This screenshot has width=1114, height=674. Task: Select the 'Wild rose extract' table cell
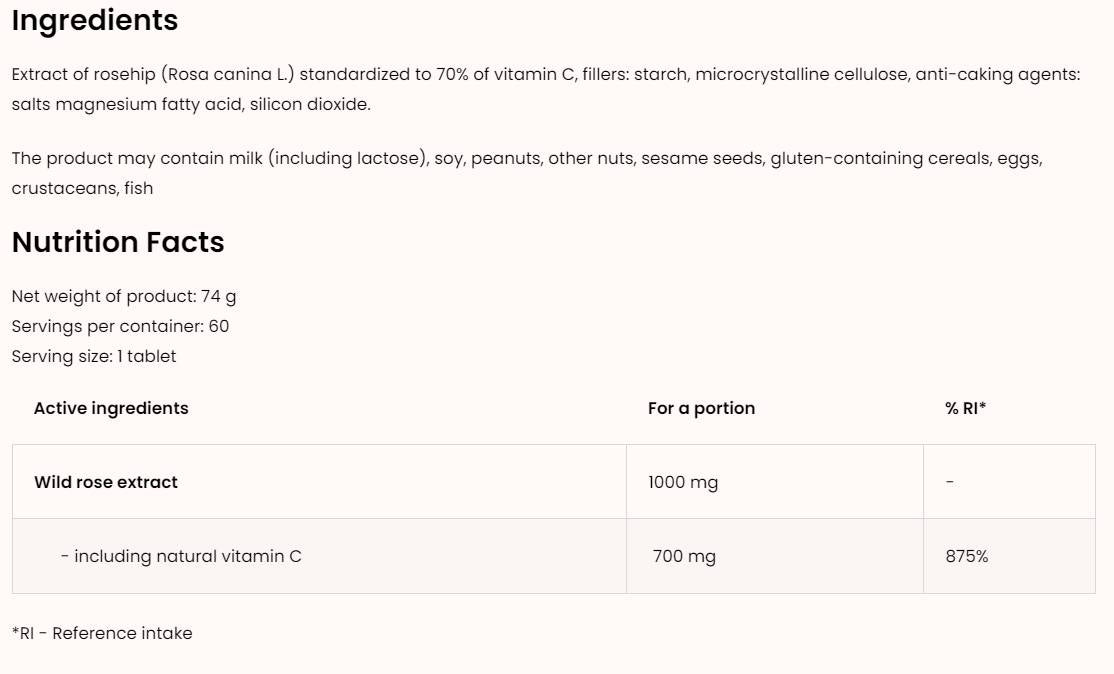[106, 482]
